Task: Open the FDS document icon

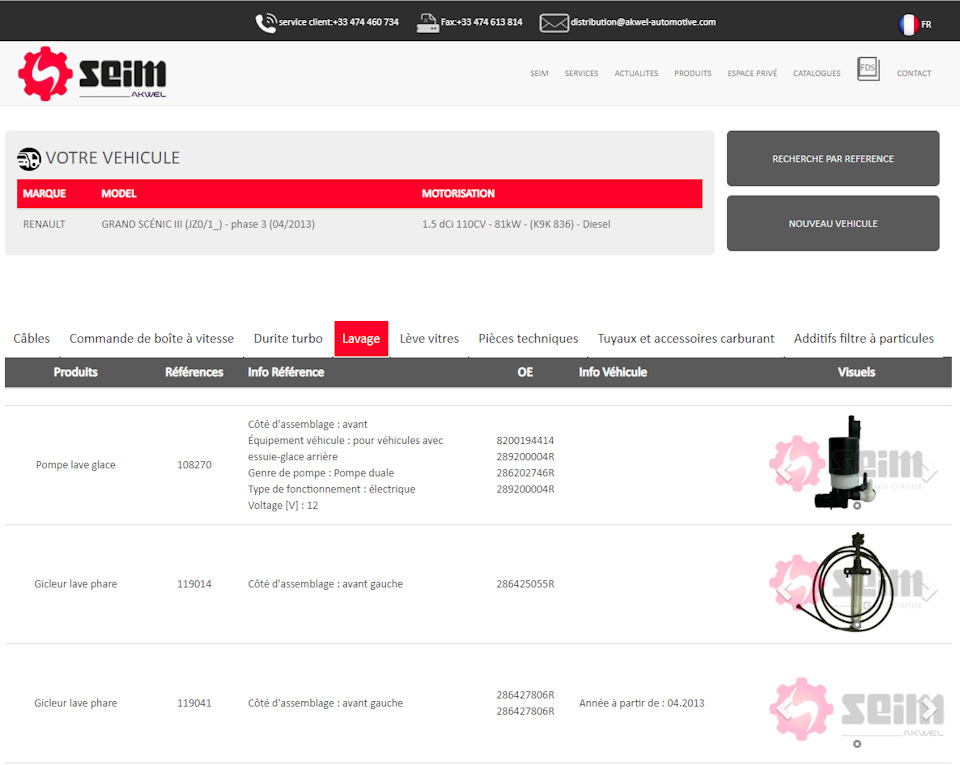Action: pyautogui.click(x=868, y=69)
